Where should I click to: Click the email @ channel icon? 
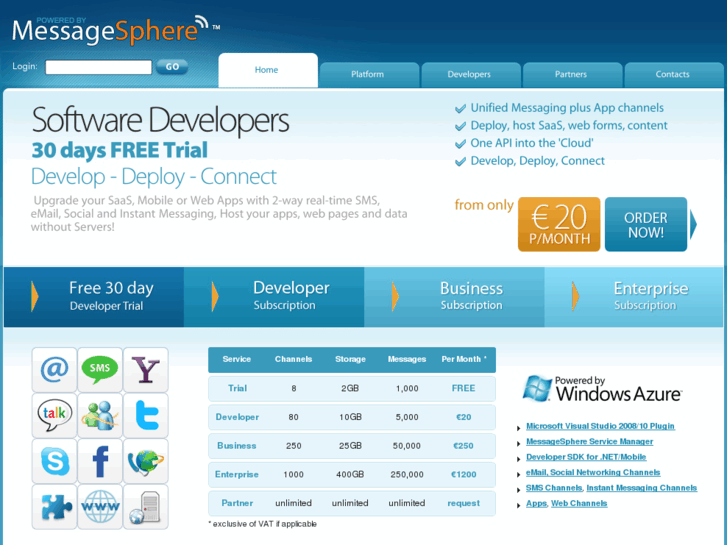(54, 370)
